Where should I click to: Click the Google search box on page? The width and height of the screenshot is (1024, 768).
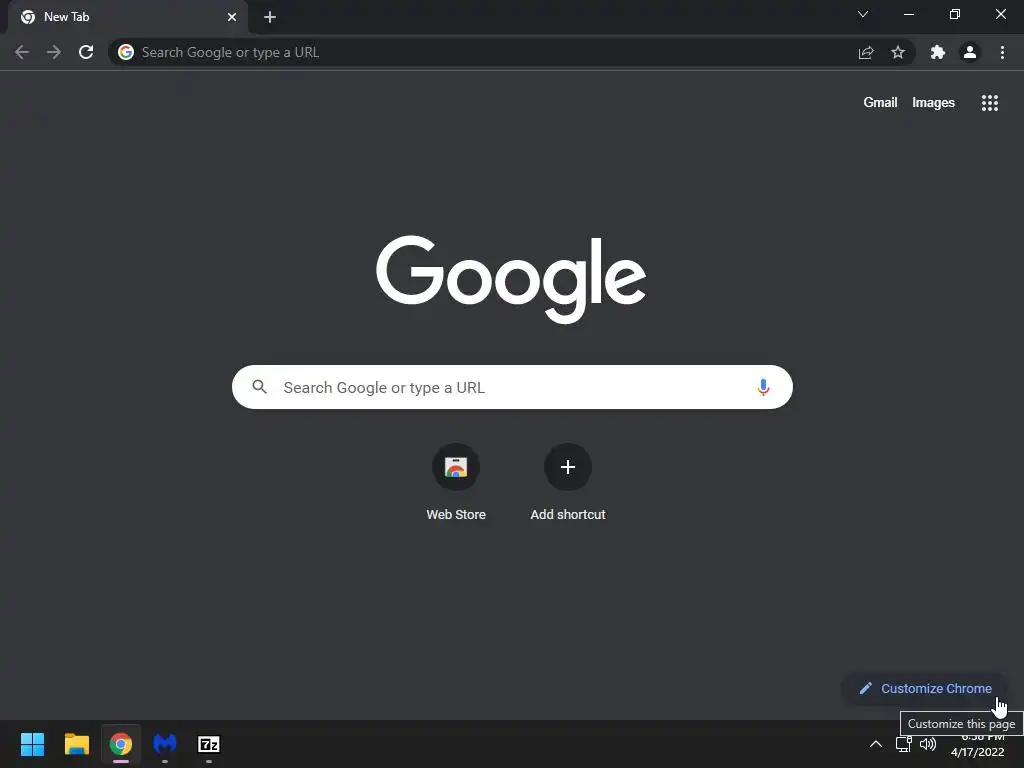coord(512,387)
